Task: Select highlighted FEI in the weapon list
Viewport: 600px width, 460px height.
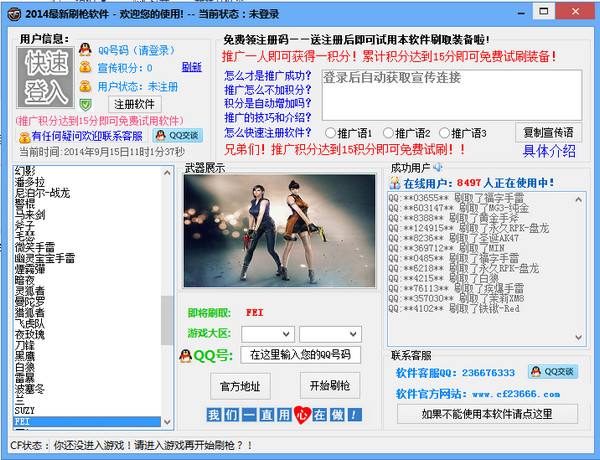Action: (x=87, y=421)
